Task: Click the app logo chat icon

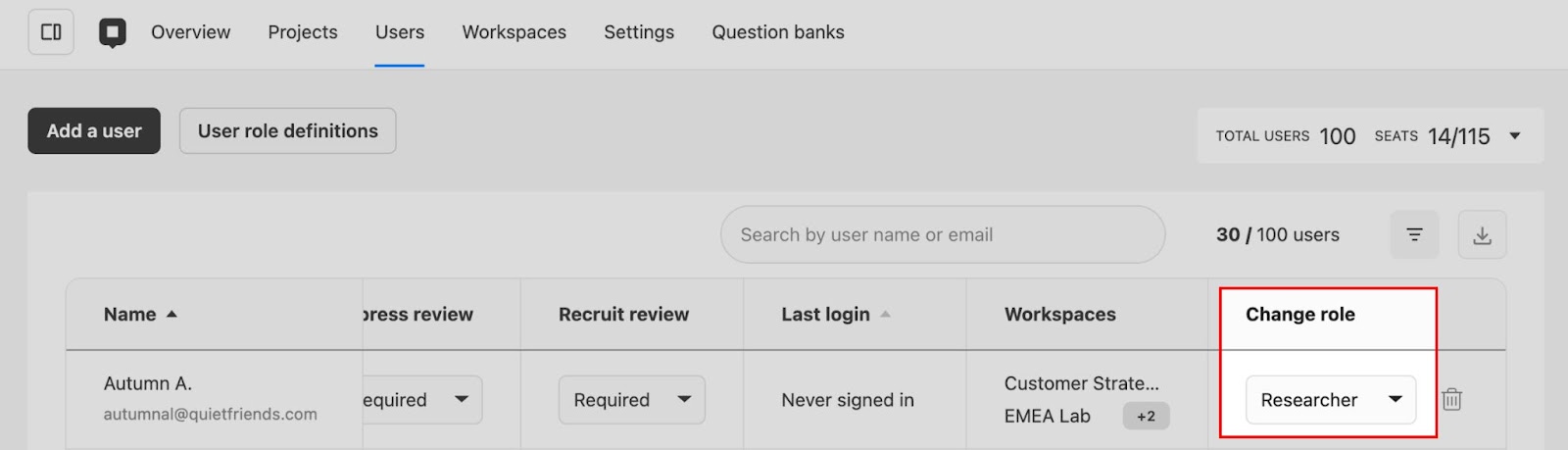Action: 113,33
